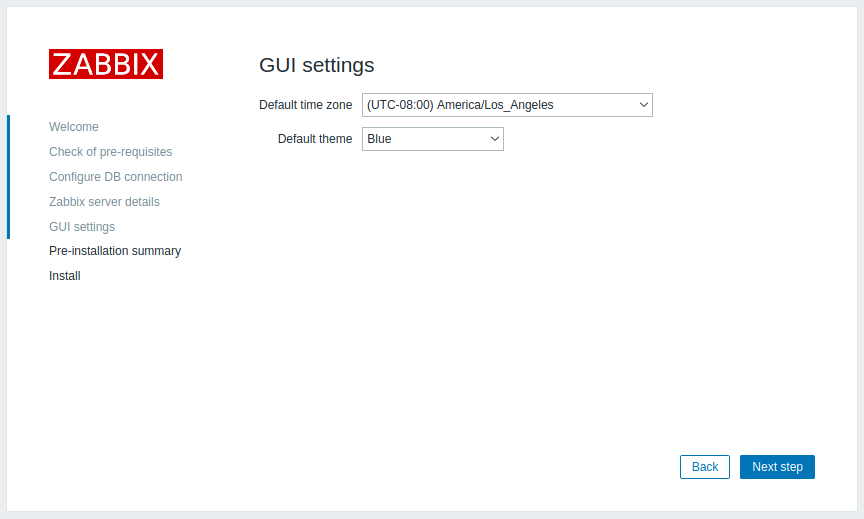This screenshot has width=864, height=519.
Task: Click the theme dropdown chevron arrow
Action: (x=494, y=139)
